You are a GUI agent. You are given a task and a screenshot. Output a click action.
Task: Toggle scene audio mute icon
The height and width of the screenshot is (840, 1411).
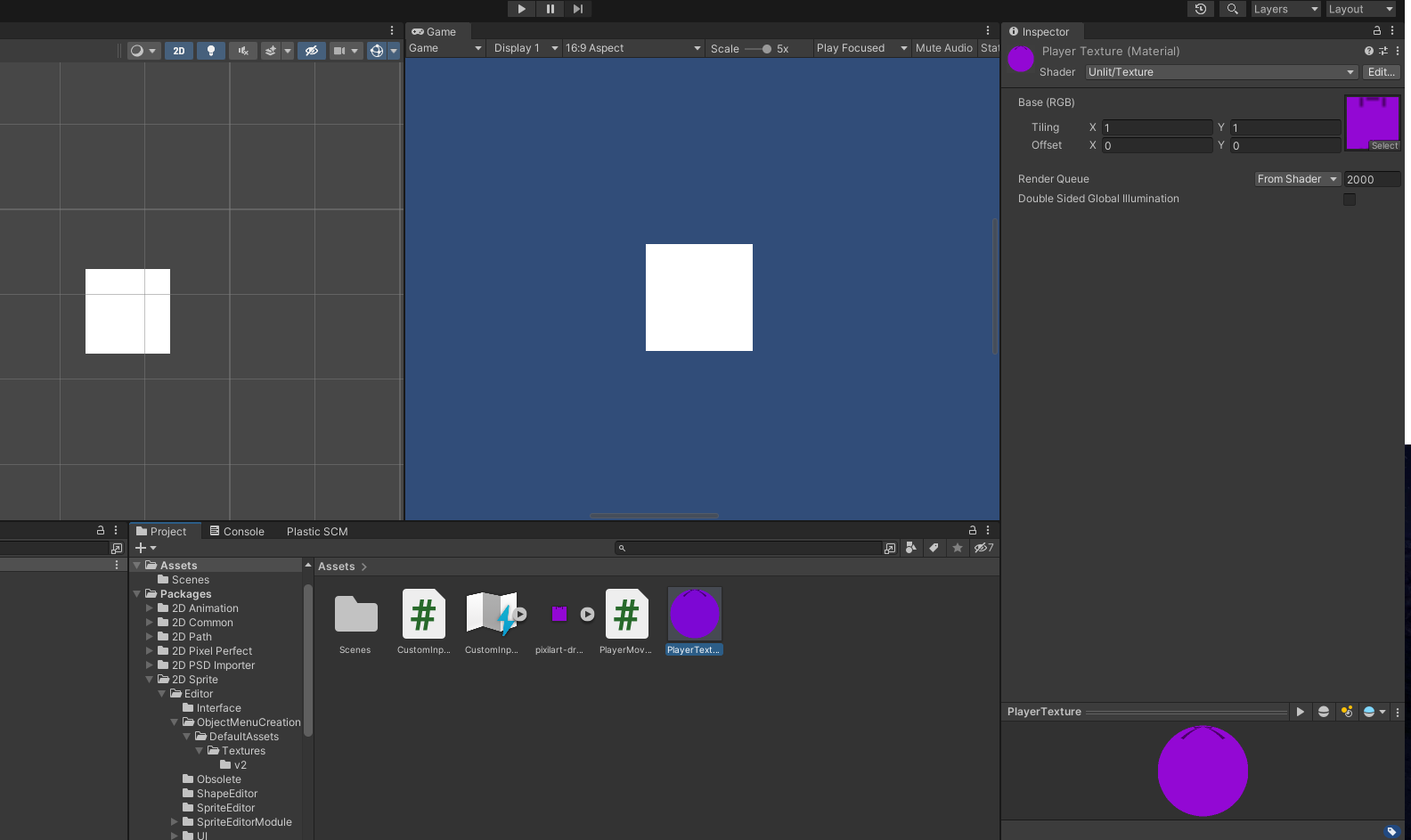[242, 51]
